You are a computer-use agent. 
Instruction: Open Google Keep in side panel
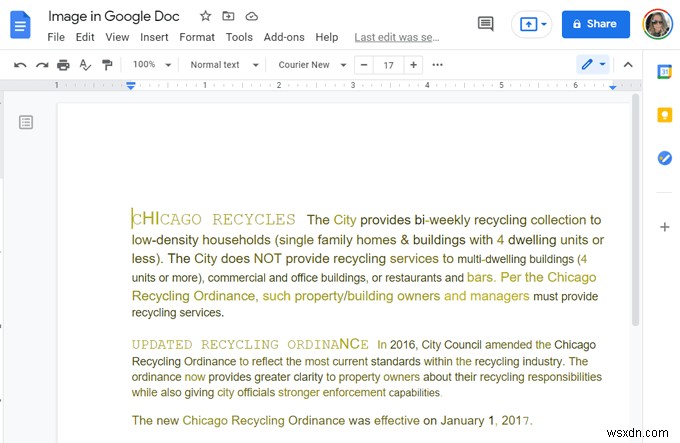(x=664, y=114)
